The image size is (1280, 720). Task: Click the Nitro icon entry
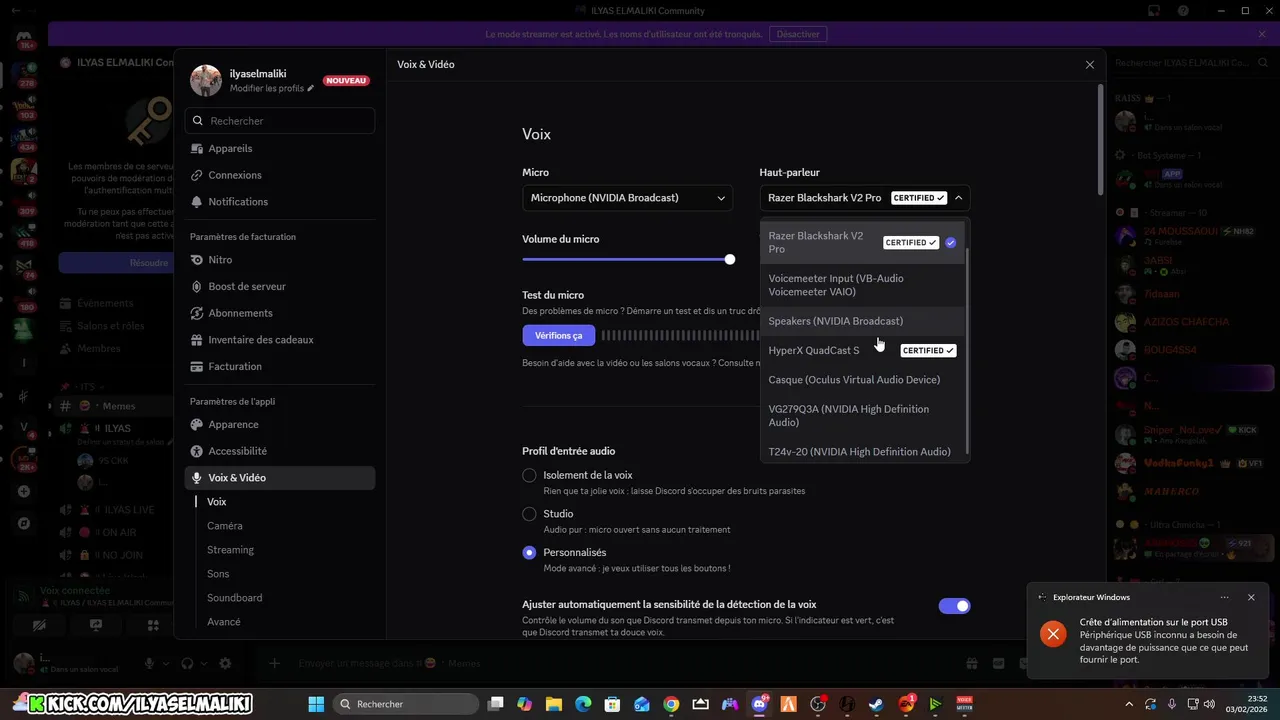(x=197, y=260)
